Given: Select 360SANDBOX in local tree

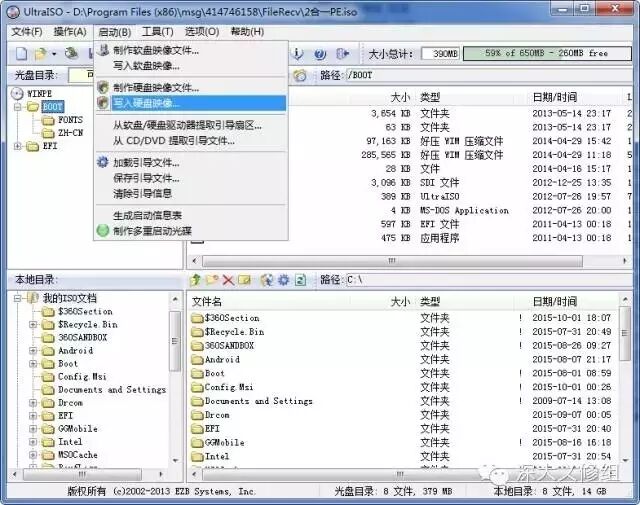Looking at the screenshot, I should (x=82, y=338).
